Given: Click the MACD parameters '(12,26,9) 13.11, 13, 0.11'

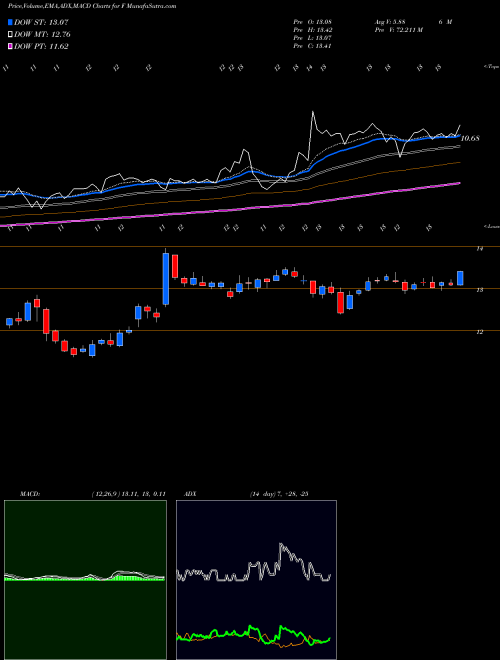Looking at the screenshot, I should (x=128, y=494).
